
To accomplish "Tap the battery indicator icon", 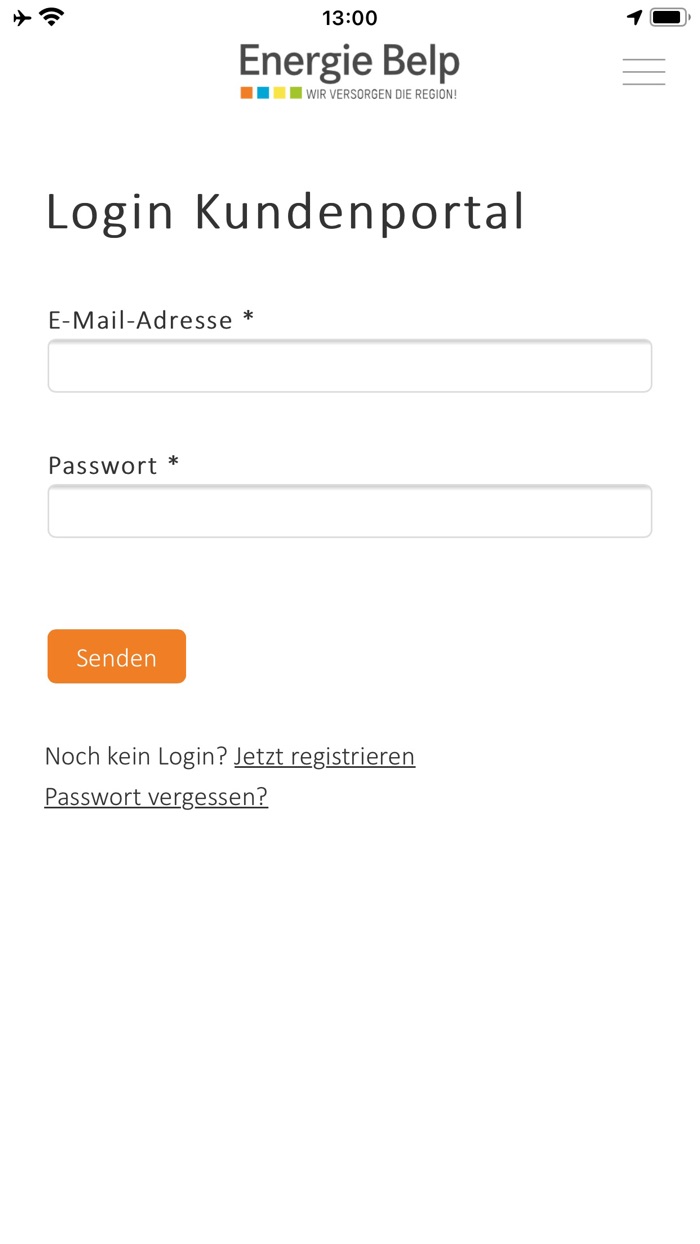I will pos(666,15).
